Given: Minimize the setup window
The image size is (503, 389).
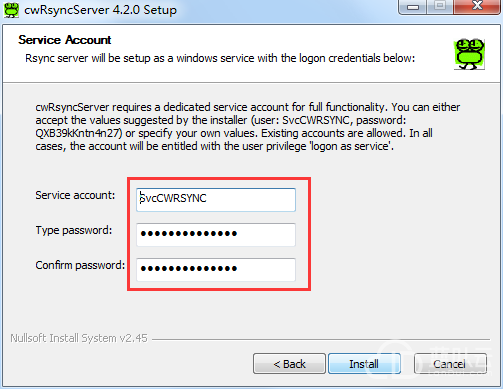Looking at the screenshot, I should tap(413, 7).
